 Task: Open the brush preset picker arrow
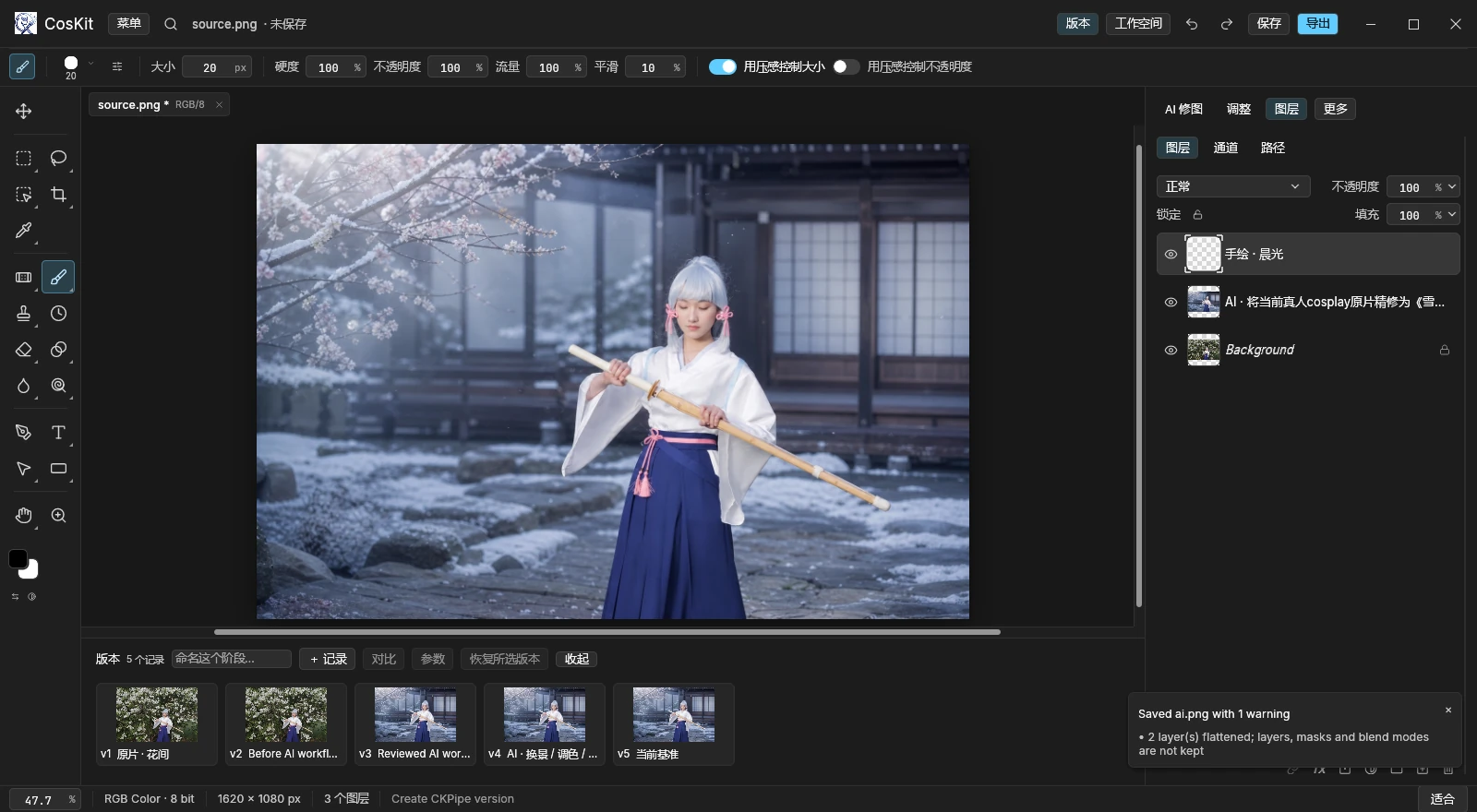pyautogui.click(x=90, y=64)
